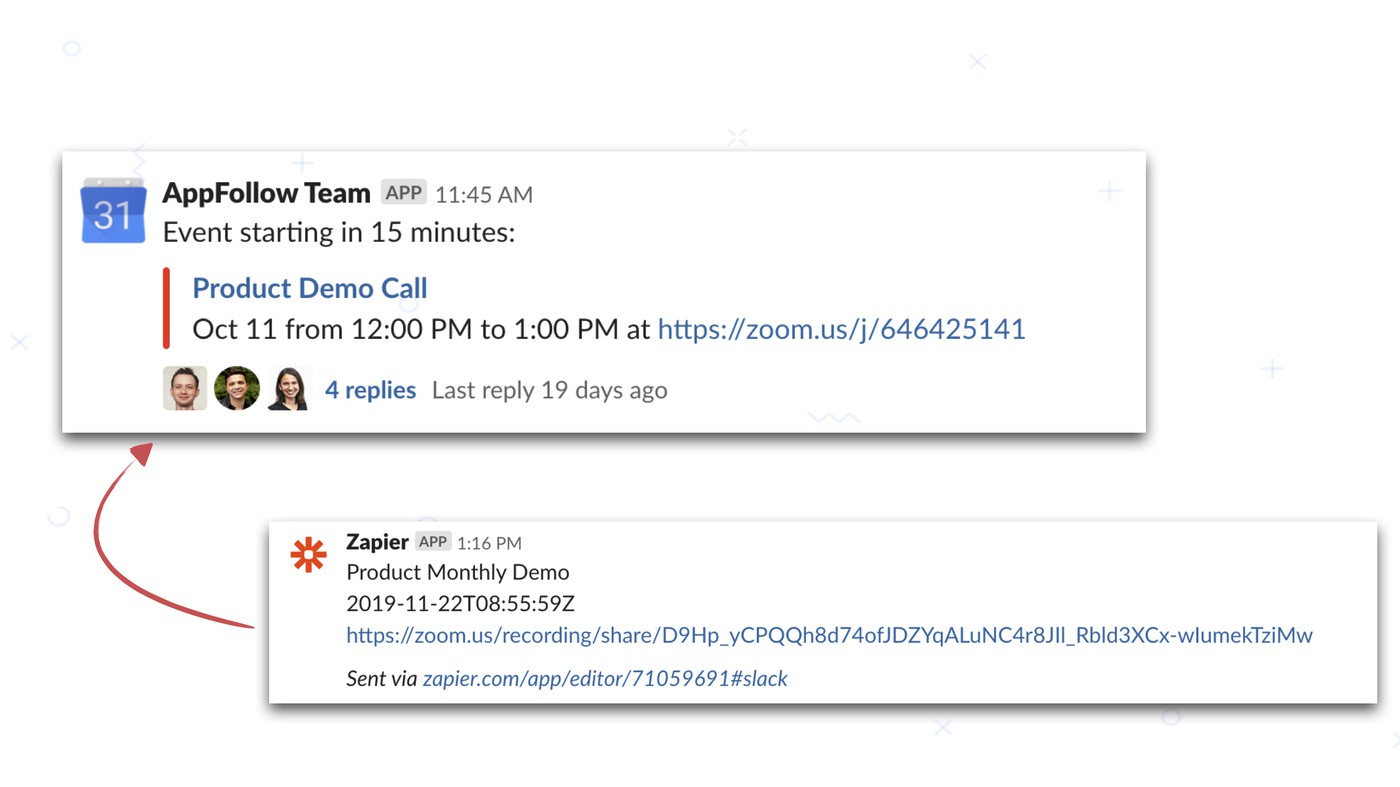Click the red attachment bar beside event
Screen dimensions: 1400x787
166,308
